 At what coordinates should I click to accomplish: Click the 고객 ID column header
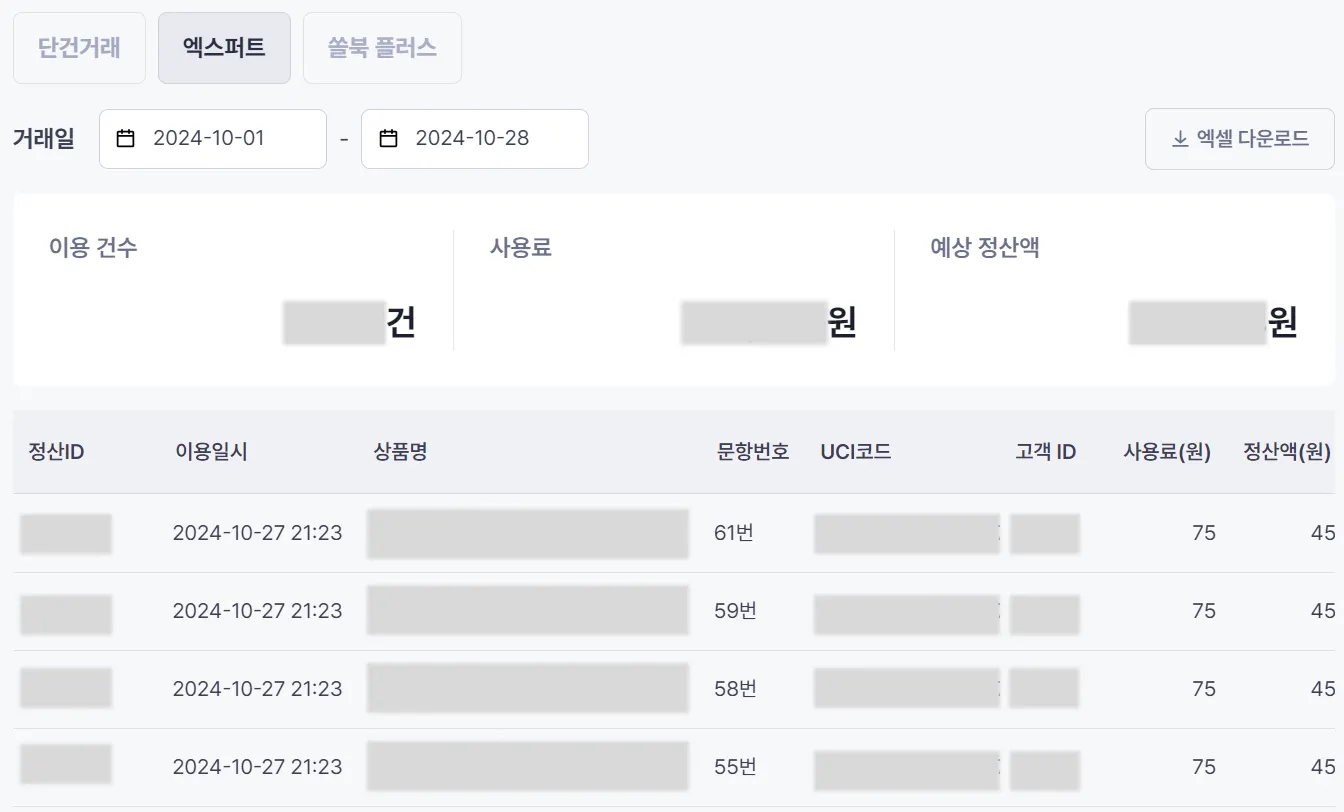tap(1045, 452)
